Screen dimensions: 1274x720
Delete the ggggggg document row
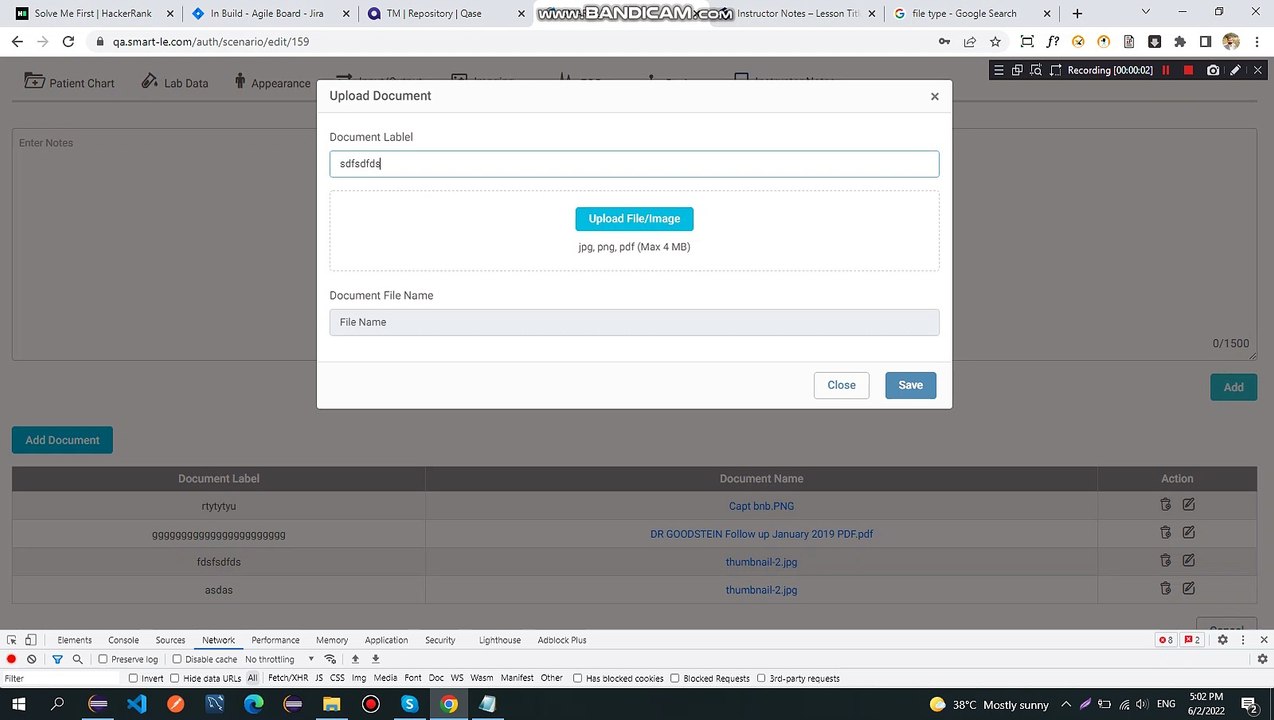1165,533
